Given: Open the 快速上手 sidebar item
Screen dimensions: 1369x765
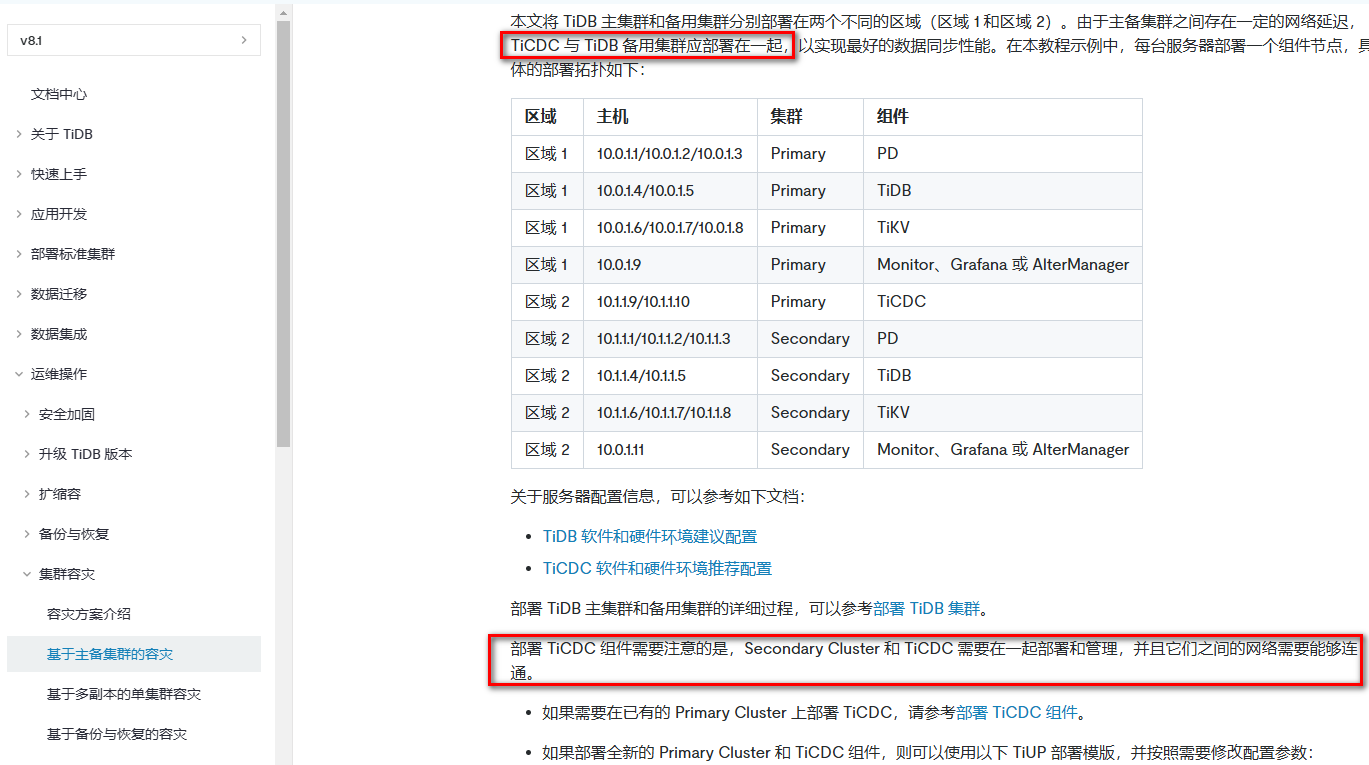Looking at the screenshot, I should (59, 174).
